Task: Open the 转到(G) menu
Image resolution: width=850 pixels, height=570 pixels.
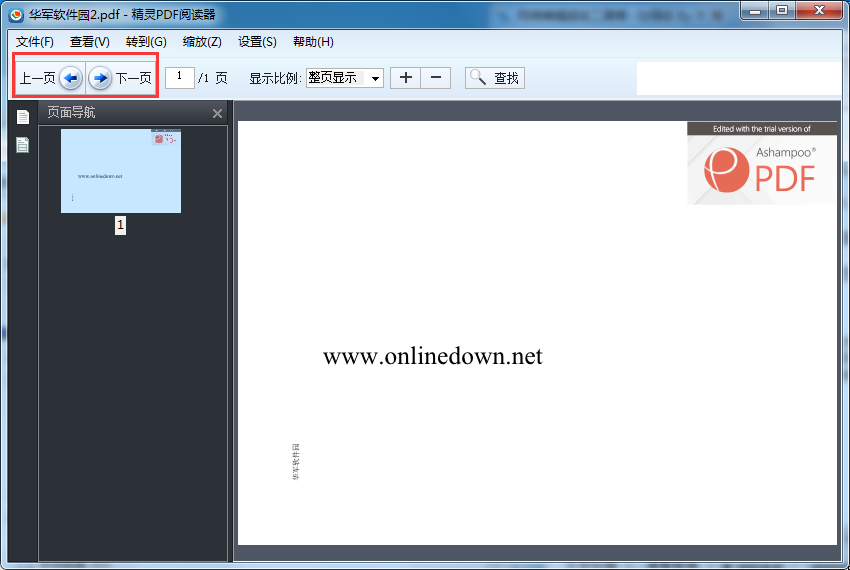Action: [x=146, y=42]
